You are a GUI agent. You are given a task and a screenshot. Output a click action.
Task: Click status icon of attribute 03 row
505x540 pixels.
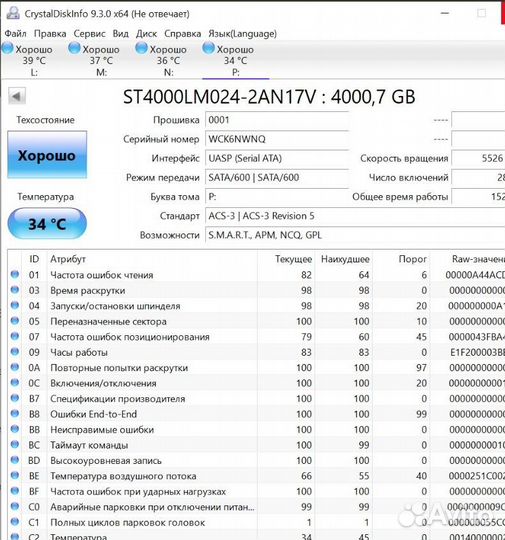15,290
